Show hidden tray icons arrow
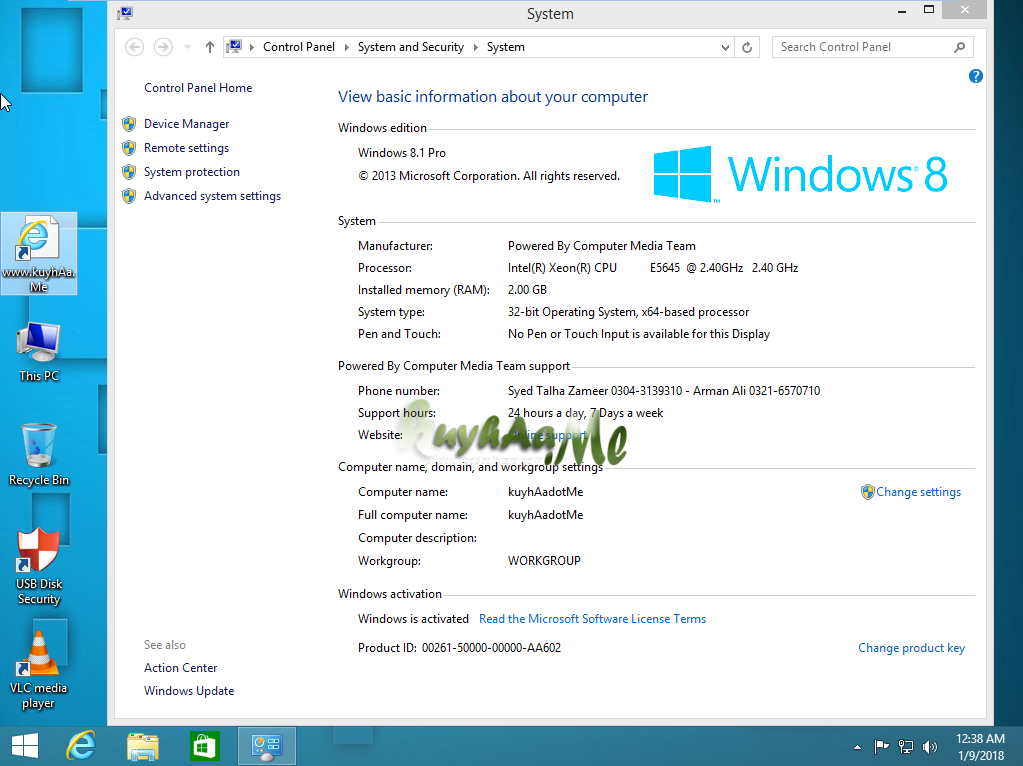1023x766 pixels. pos(857,747)
